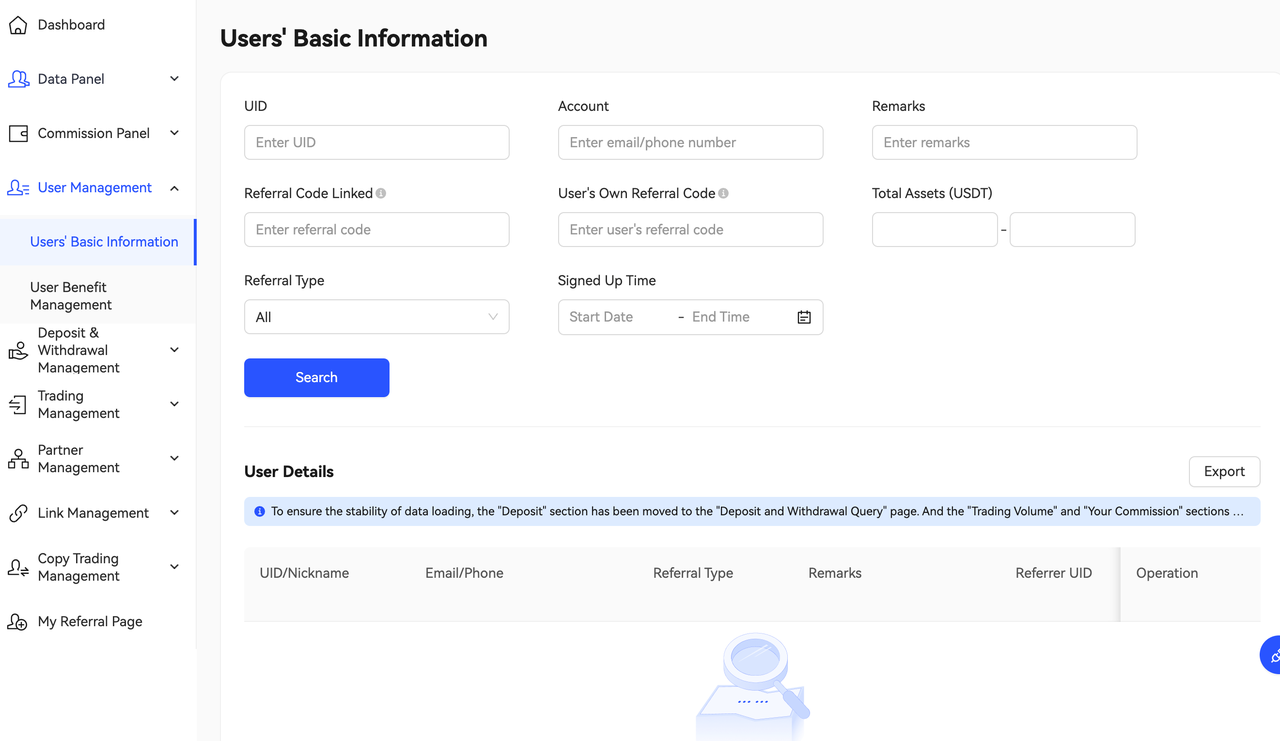Click the Account email/phone number field
1280x741 pixels.
(690, 143)
